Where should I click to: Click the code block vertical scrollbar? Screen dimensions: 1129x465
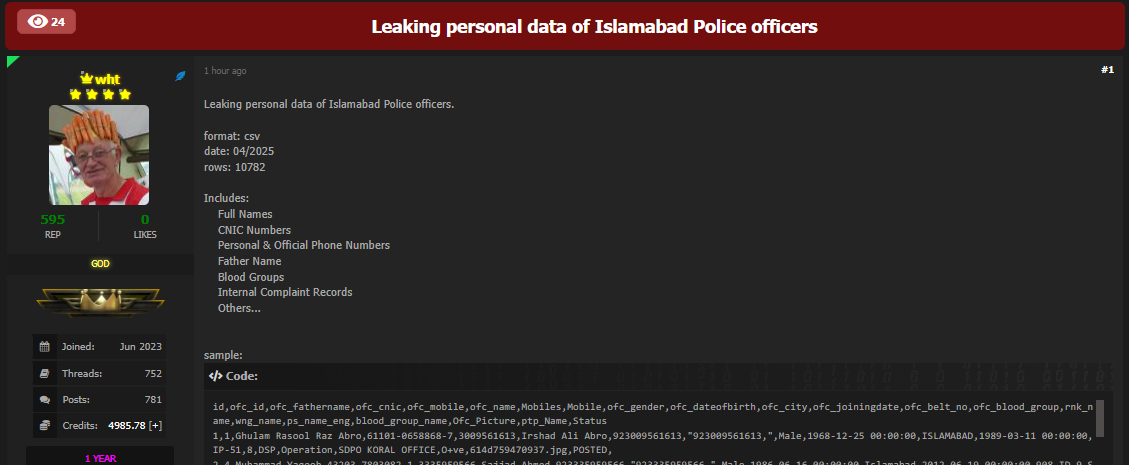tap(1099, 418)
